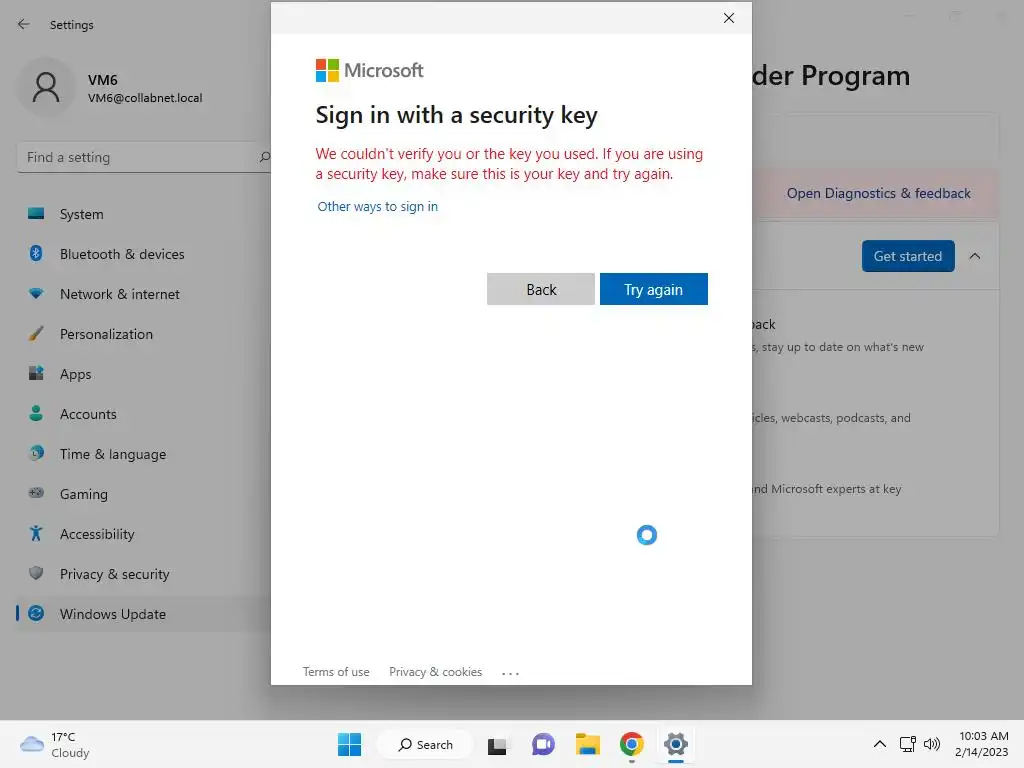Open Google Chrome from taskbar

click(632, 744)
